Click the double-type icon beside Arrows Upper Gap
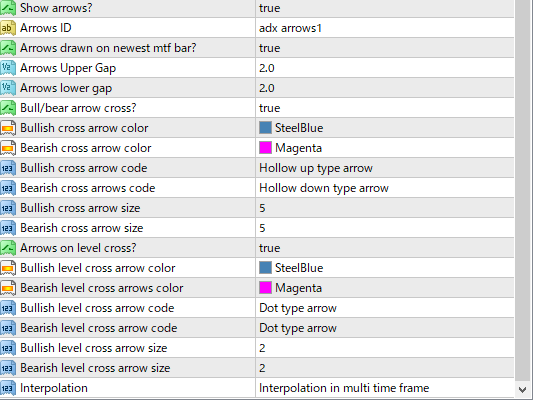 click(8, 68)
